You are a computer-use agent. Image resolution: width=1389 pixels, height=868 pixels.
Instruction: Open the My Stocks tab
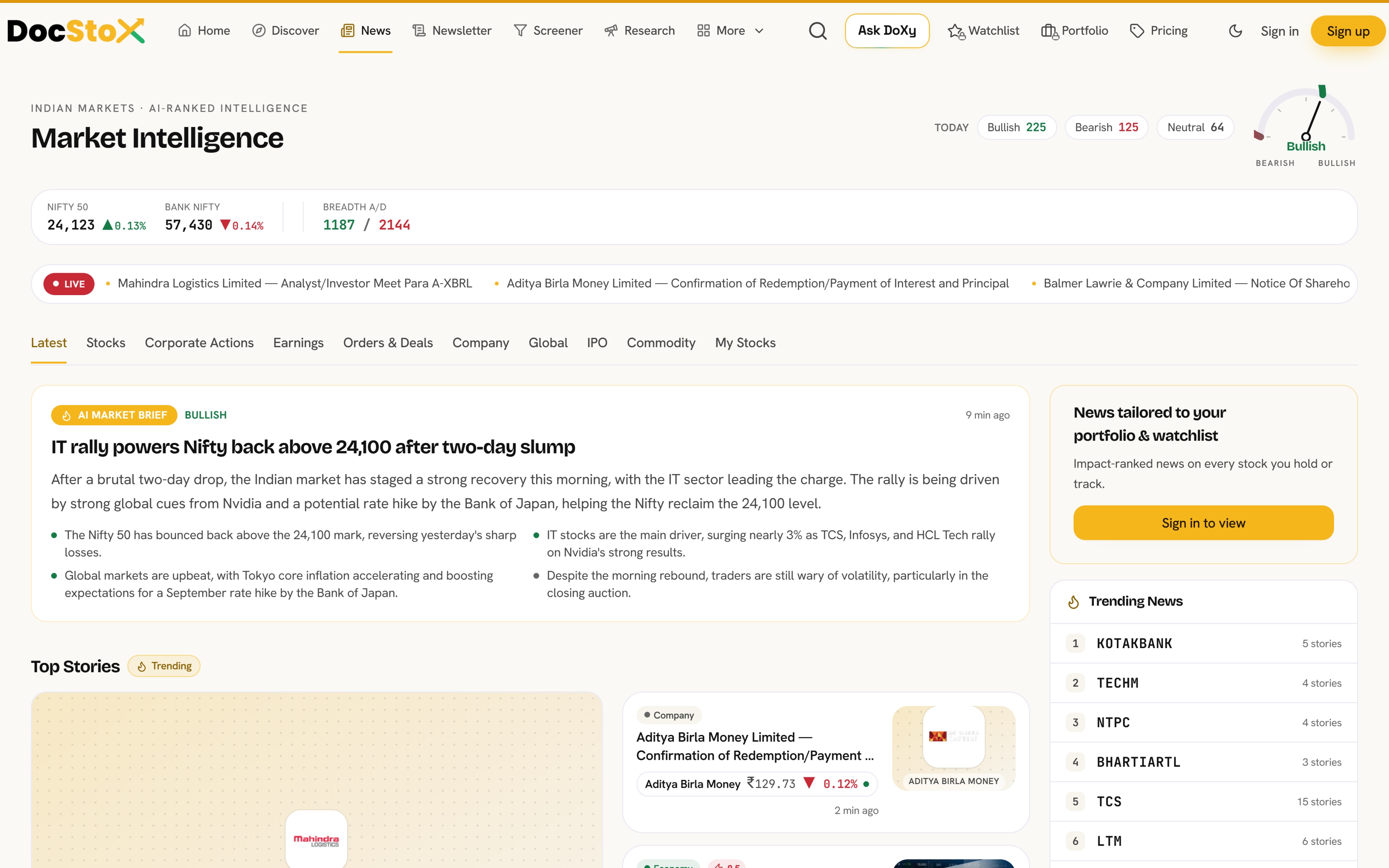click(746, 343)
